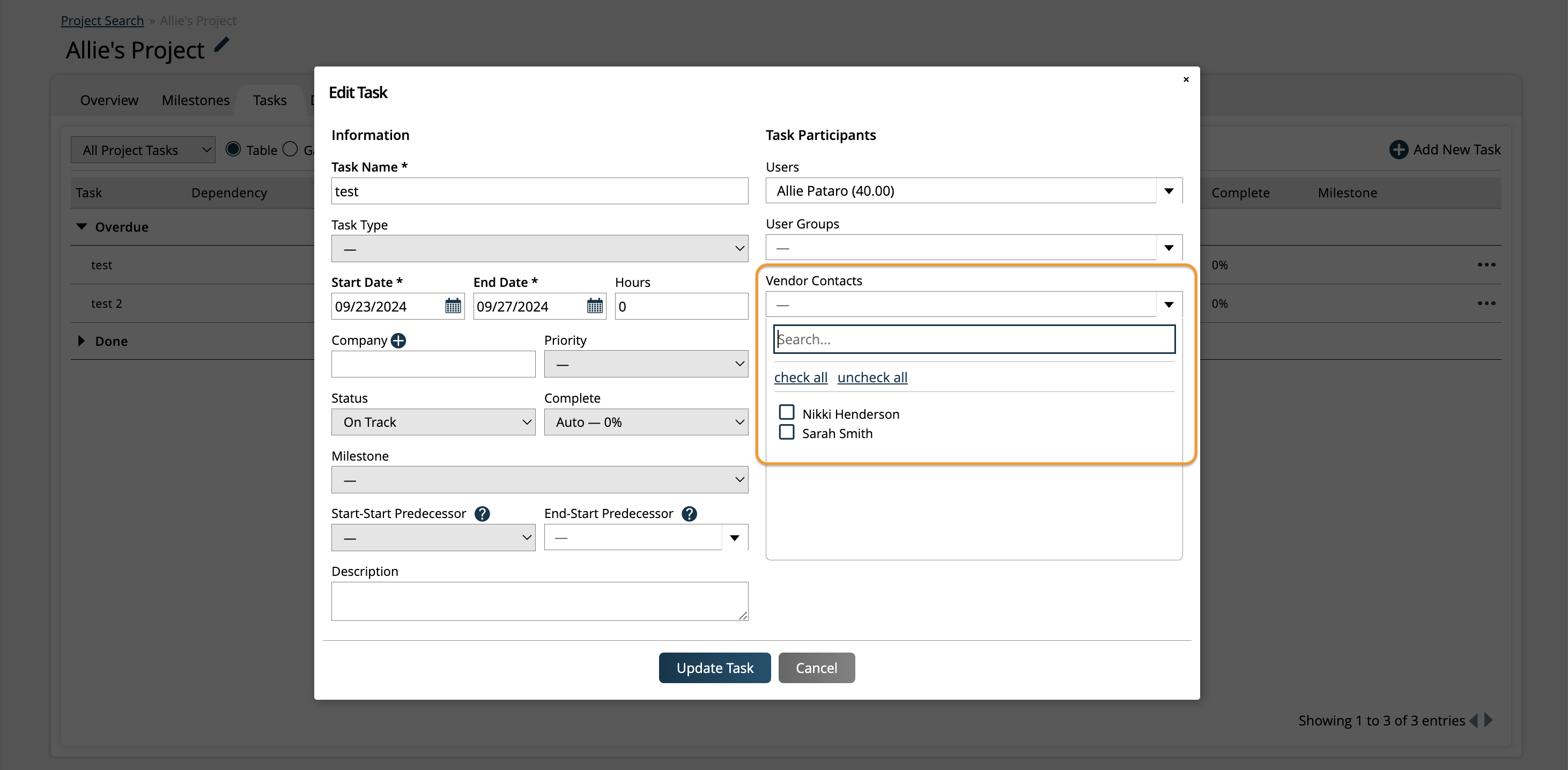Screen dimensions: 1568x770
Task: Click the check all link
Action: (801, 377)
